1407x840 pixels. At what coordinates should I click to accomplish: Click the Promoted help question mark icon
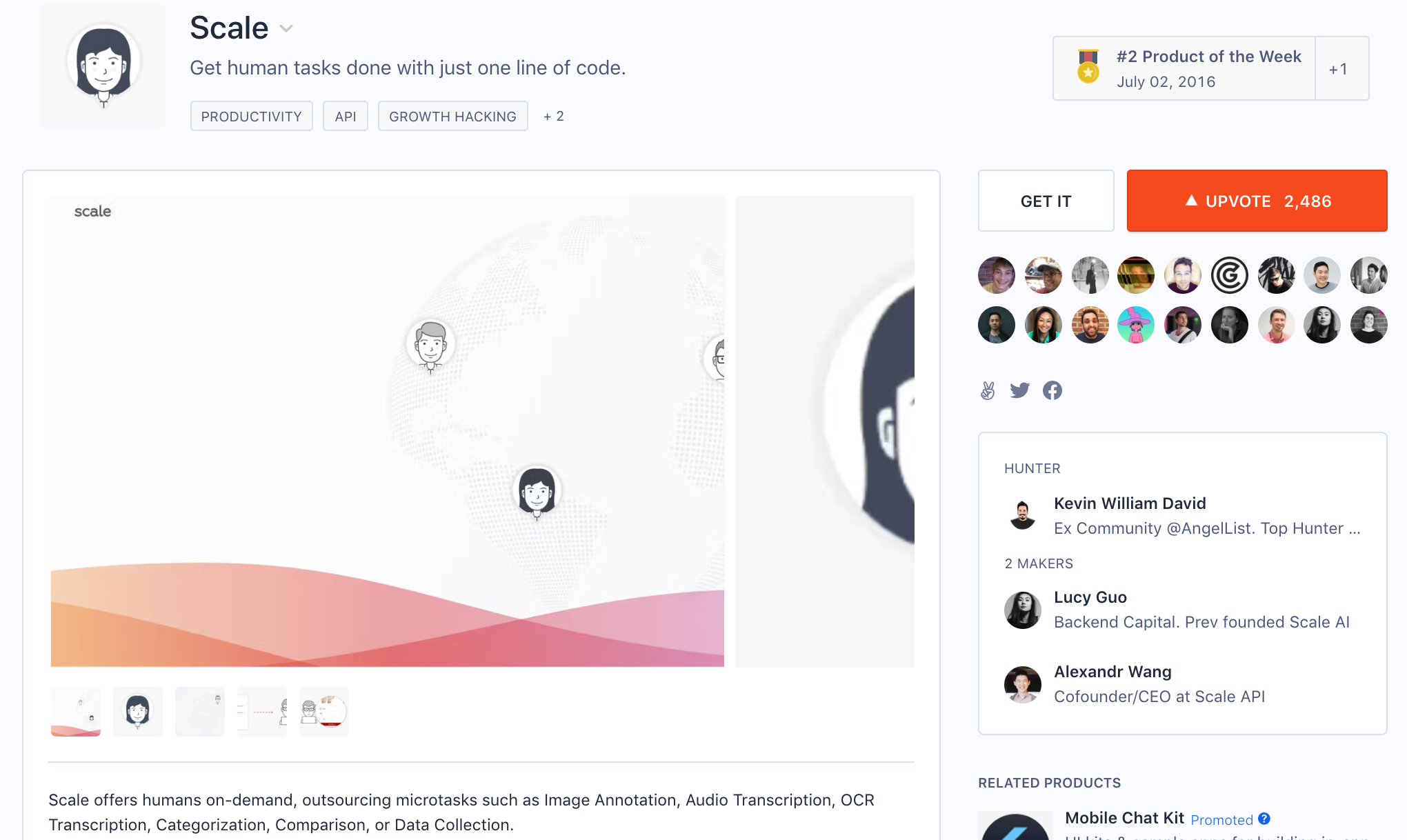point(1264,819)
